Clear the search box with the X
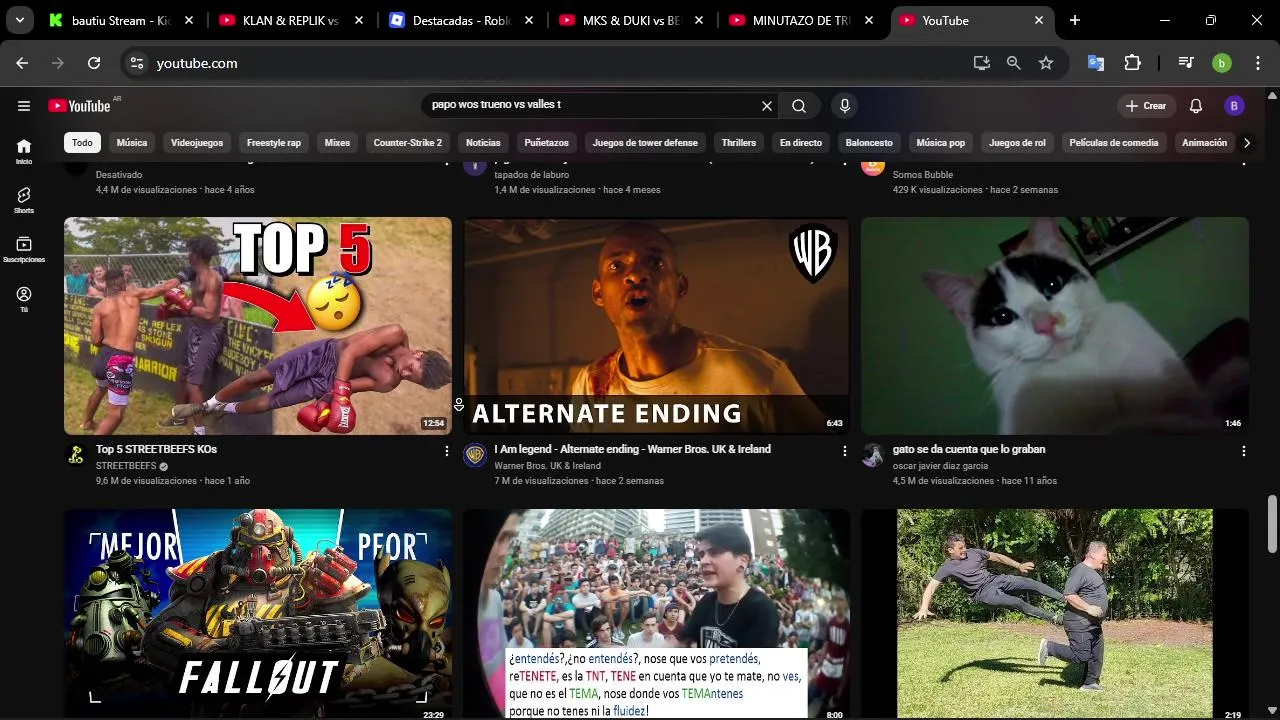 (x=767, y=106)
